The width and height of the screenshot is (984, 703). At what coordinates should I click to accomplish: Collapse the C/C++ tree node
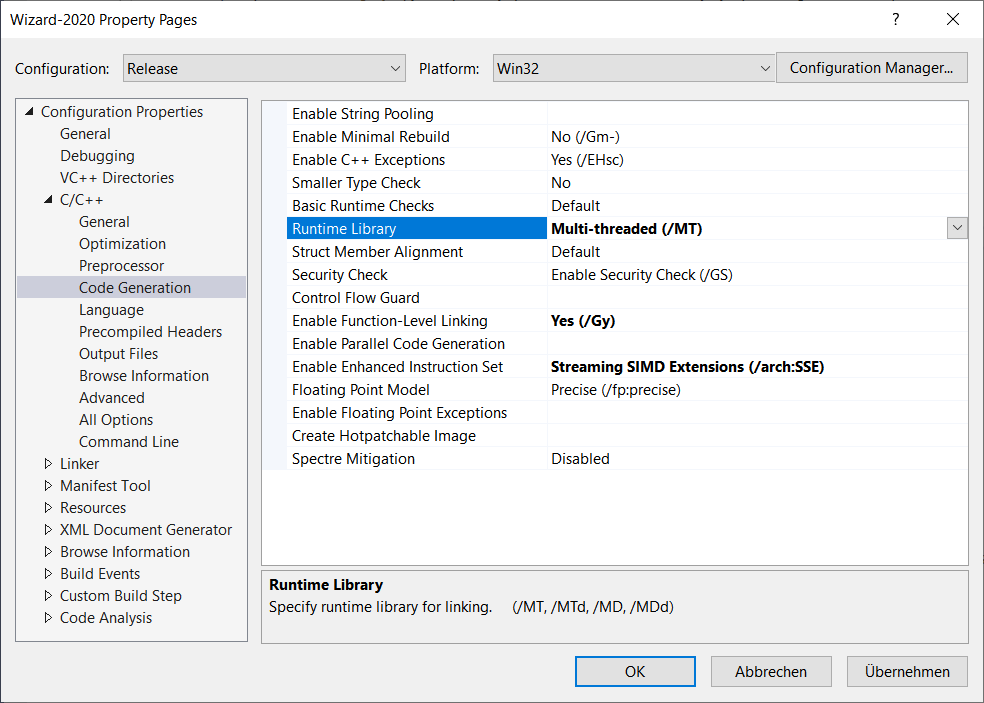click(48, 200)
